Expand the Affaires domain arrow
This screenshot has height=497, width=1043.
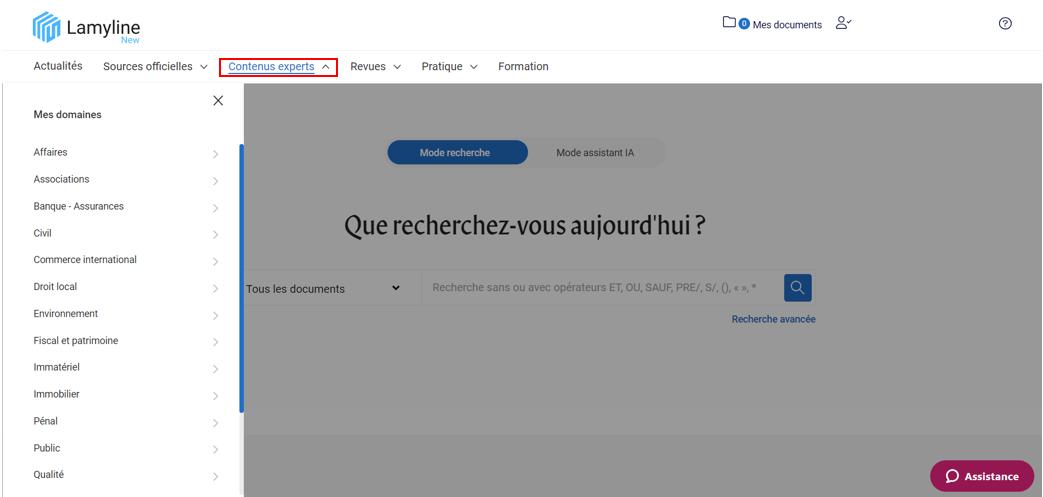(216, 154)
